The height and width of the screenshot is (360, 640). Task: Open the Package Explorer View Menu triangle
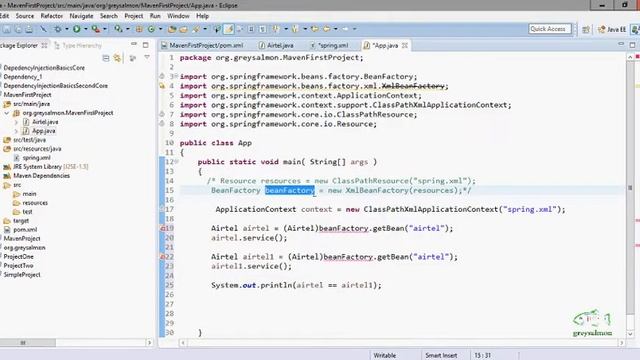tap(147, 58)
